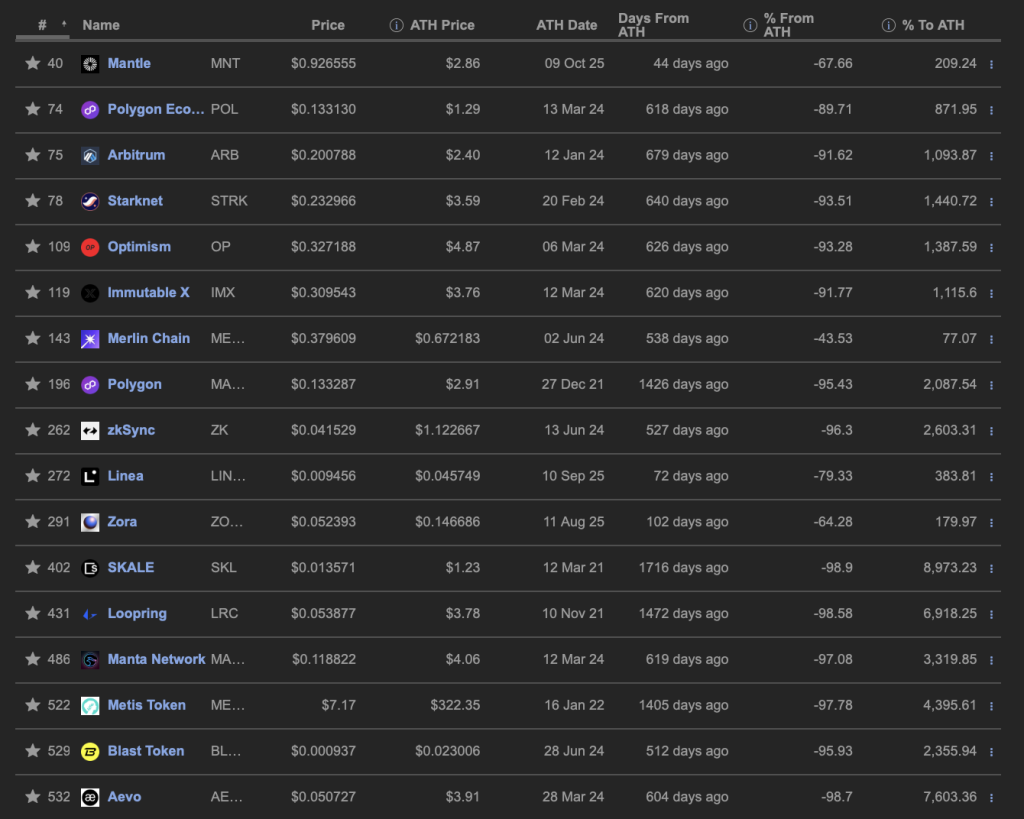Image resolution: width=1024 pixels, height=819 pixels.
Task: Open the Merlin Chain coin link
Action: pyautogui.click(x=148, y=339)
